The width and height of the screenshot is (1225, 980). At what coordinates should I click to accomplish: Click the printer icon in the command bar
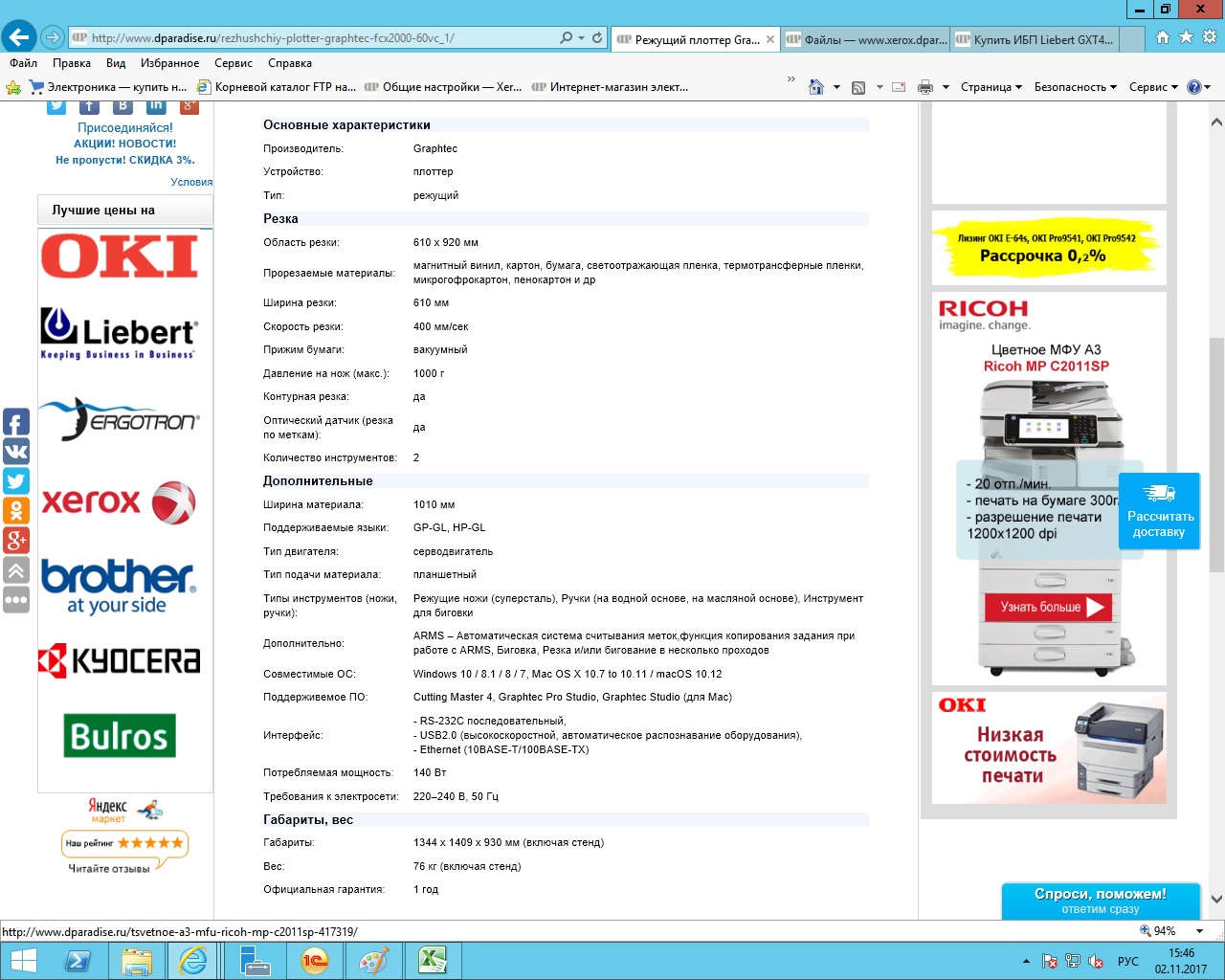pos(924,87)
